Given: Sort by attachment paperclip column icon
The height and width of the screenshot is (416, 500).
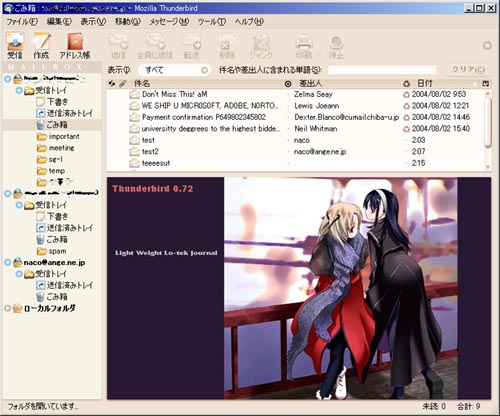Looking at the screenshot, I should (123, 83).
